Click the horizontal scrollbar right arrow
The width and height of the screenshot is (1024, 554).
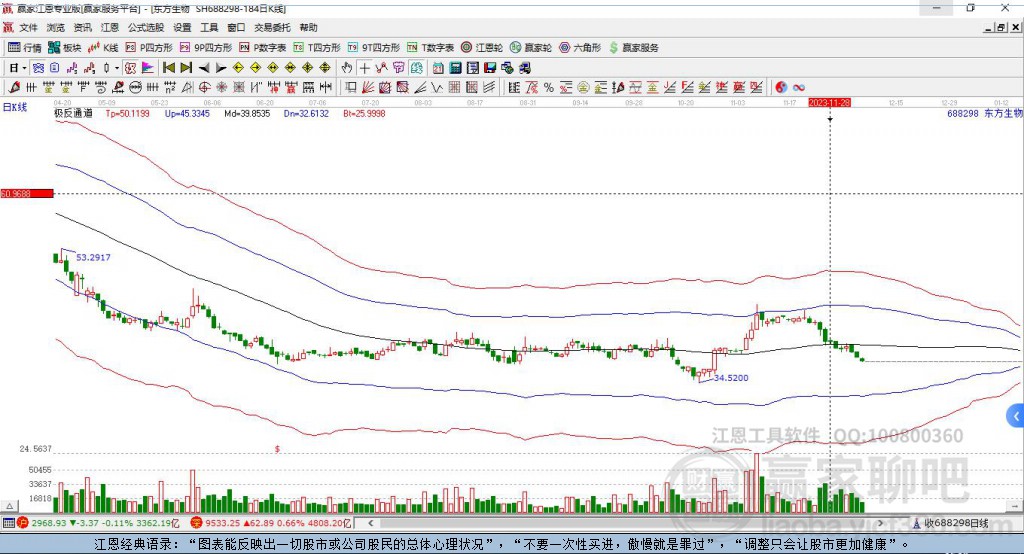pos(880,523)
